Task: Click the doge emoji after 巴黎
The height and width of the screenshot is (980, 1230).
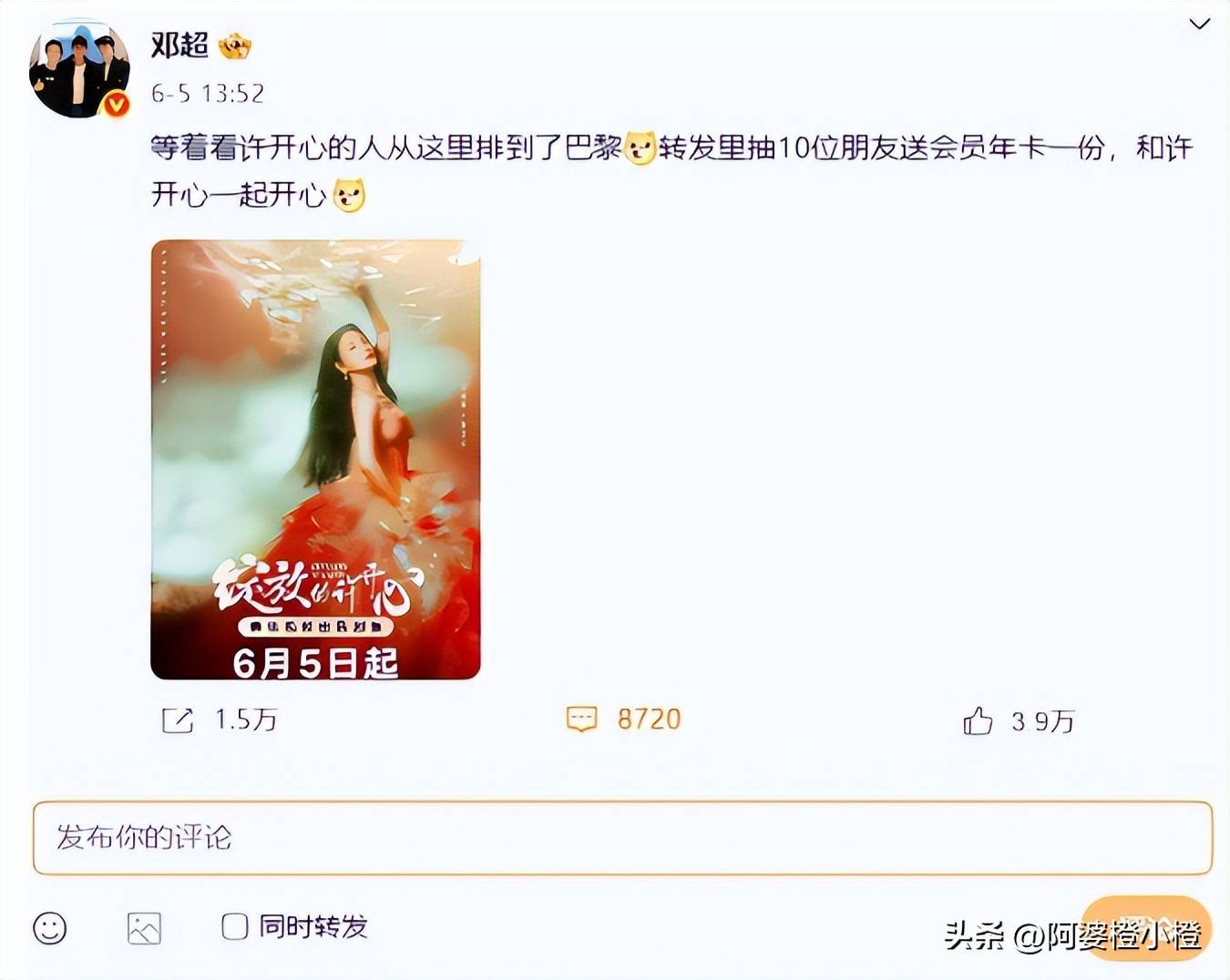Action: coord(641,148)
